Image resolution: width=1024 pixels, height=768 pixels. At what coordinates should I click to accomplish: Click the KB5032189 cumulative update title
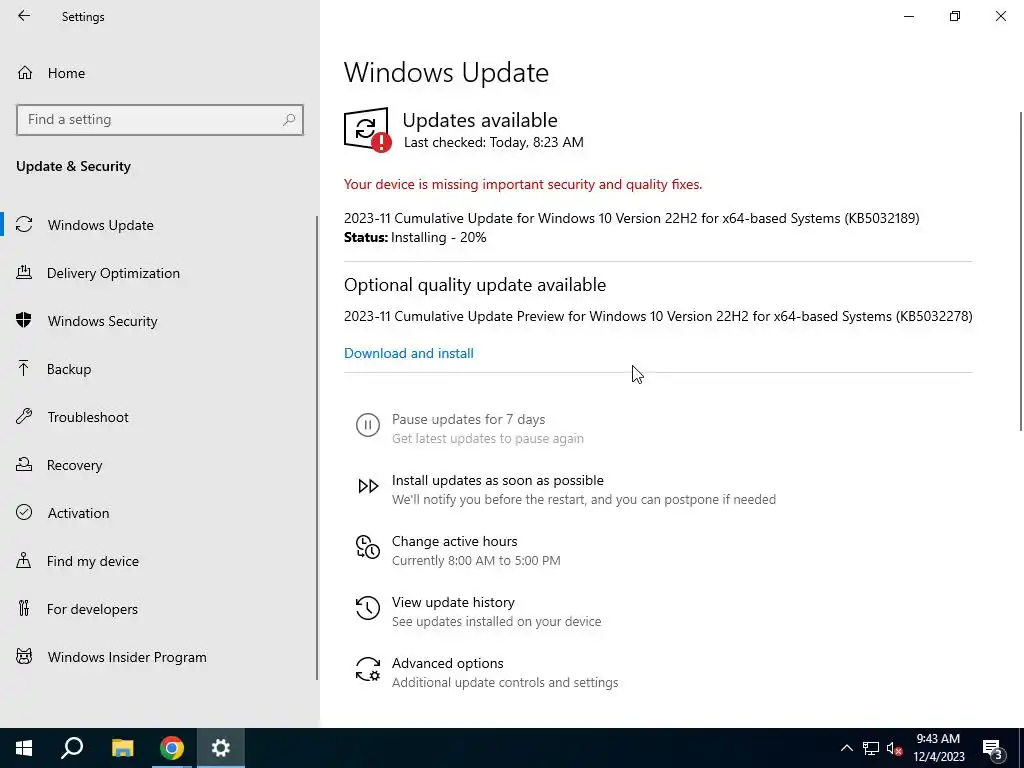[x=632, y=218]
